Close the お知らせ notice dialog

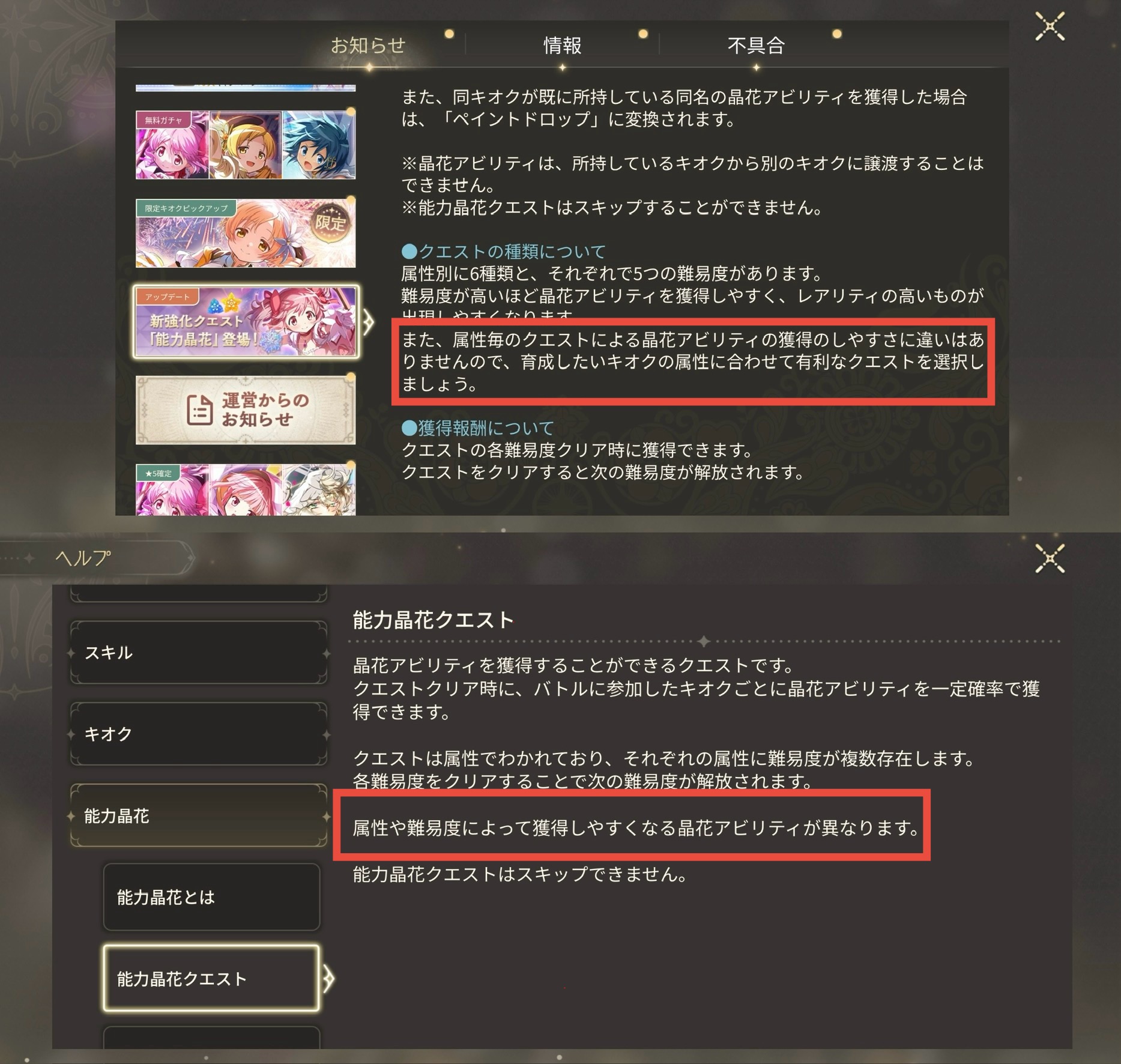[x=1050, y=27]
